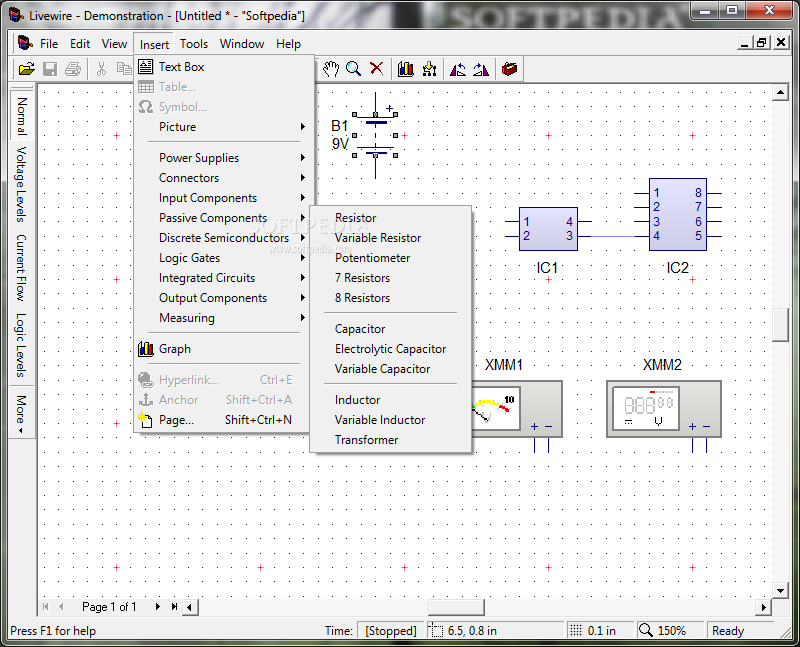Click the new Page icon in Insert menu
The width and height of the screenshot is (800, 647).
coord(145,420)
